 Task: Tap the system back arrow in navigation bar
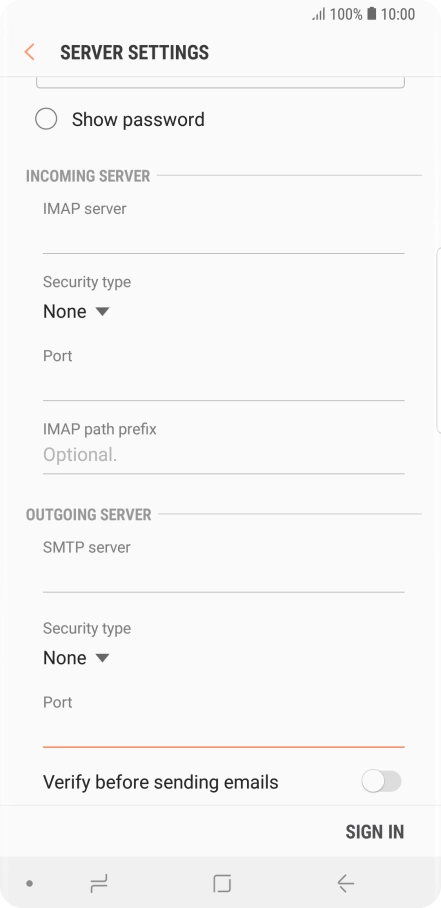click(x=346, y=883)
